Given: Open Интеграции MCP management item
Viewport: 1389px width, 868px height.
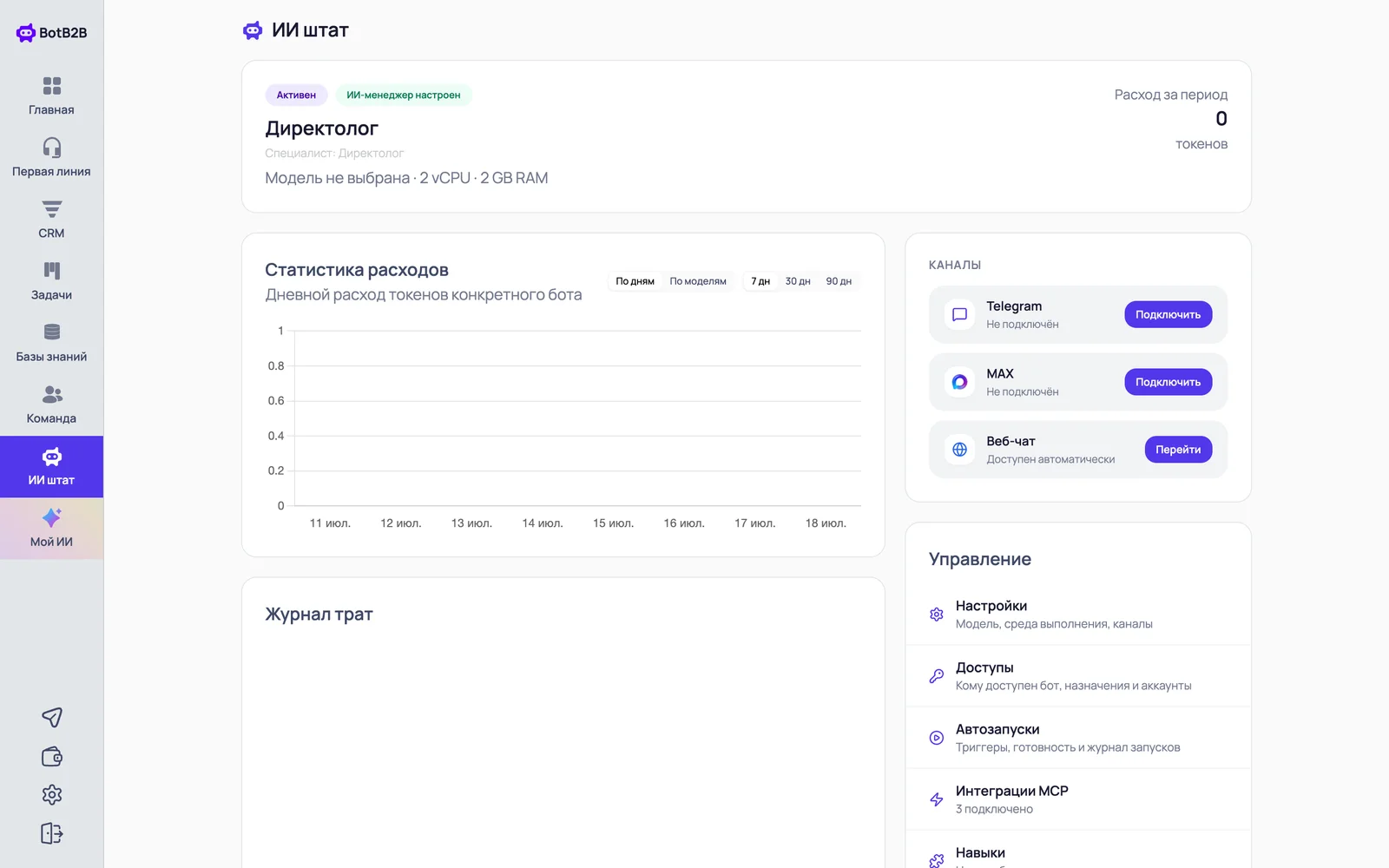Looking at the screenshot, I should tap(1078, 799).
